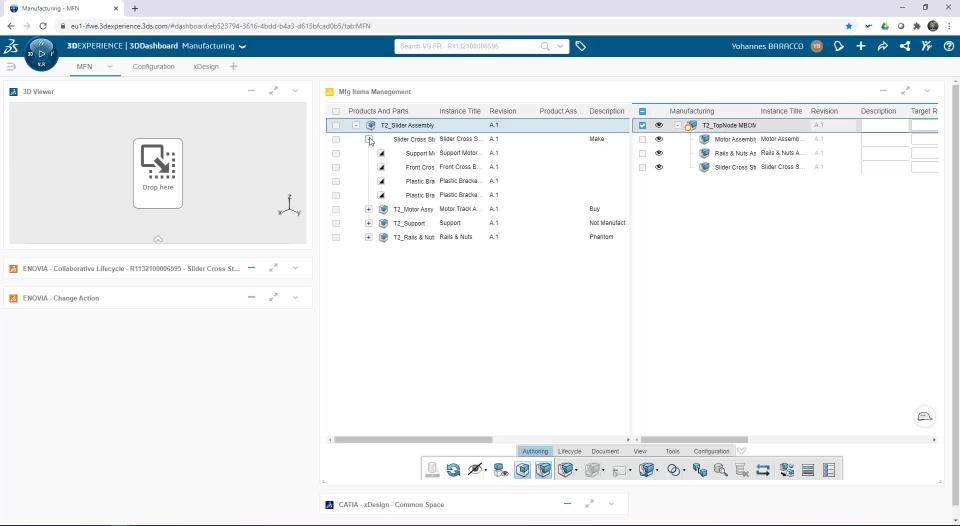Click the two linked cubes icon in toolbar

tap(700, 470)
